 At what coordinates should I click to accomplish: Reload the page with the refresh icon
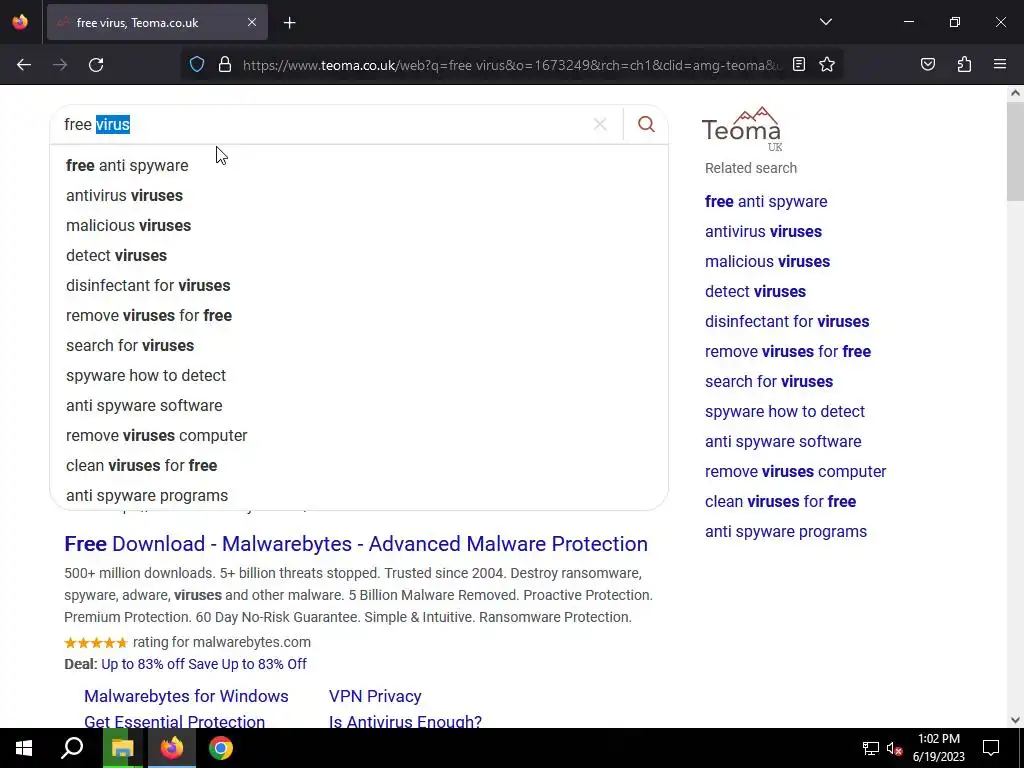point(96,65)
